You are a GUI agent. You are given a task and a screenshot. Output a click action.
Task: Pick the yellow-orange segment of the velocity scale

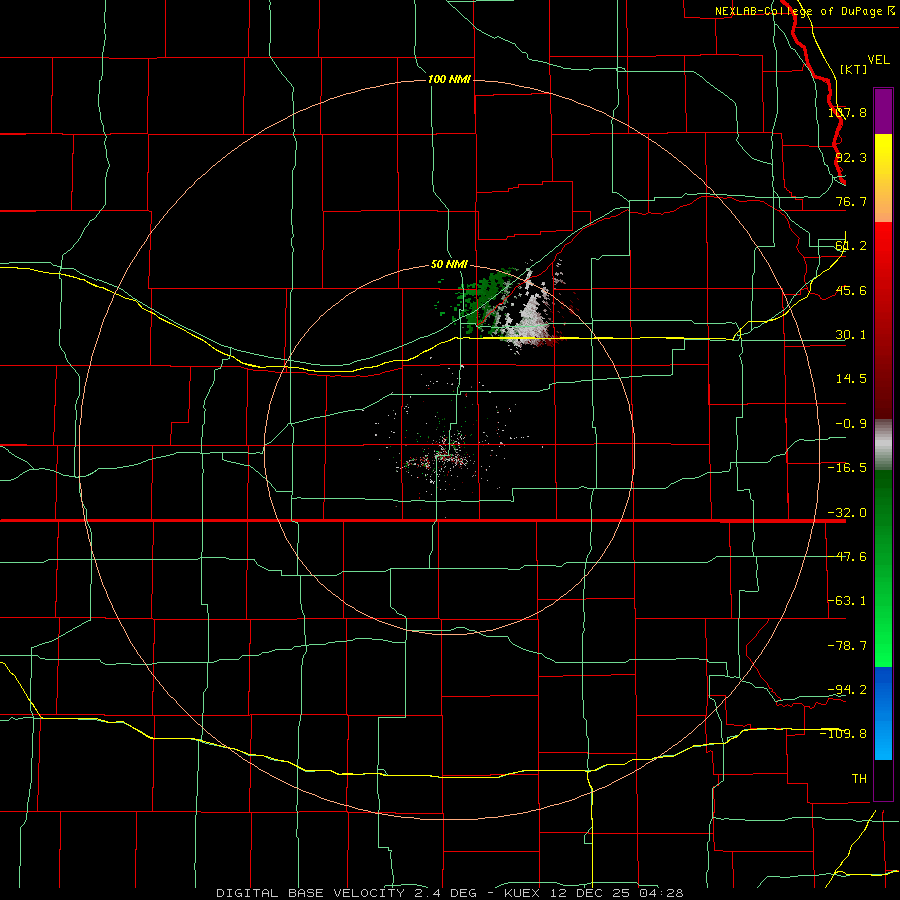point(883,178)
